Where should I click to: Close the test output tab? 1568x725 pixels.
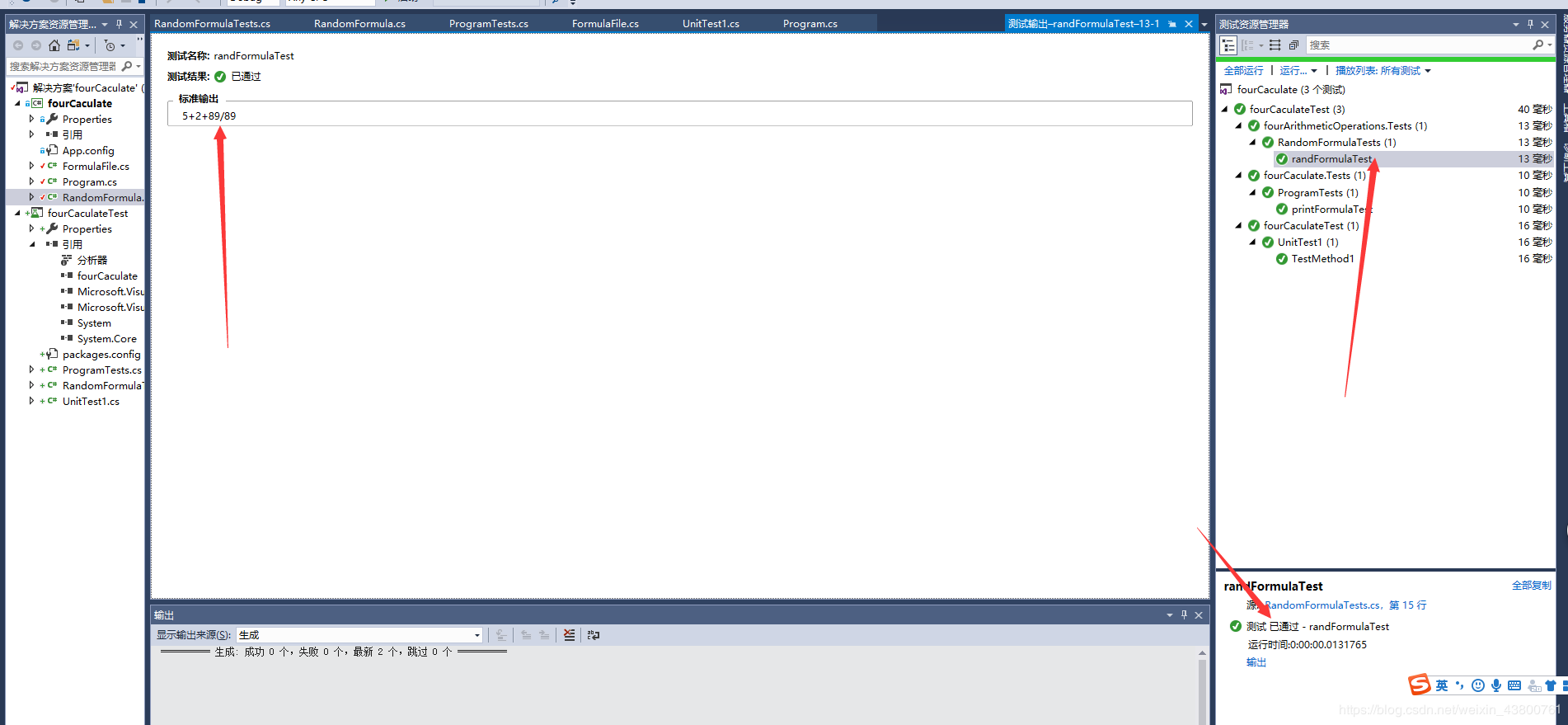1189,24
